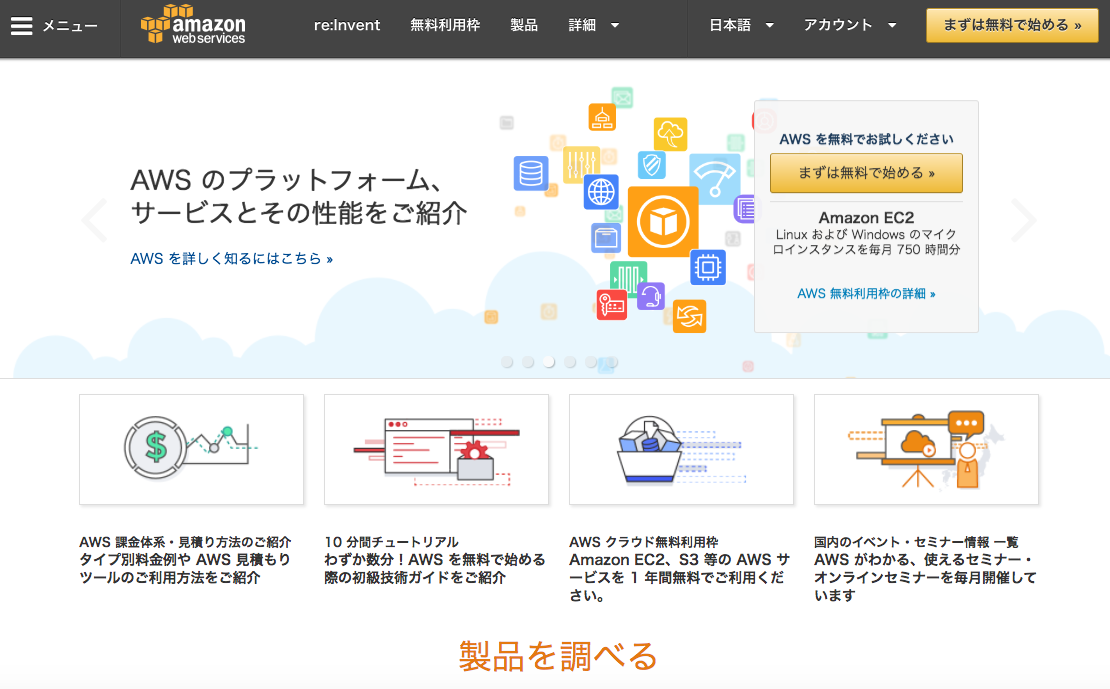Click the Amazon Web Services logo
The width and height of the screenshot is (1110, 689).
point(193,25)
